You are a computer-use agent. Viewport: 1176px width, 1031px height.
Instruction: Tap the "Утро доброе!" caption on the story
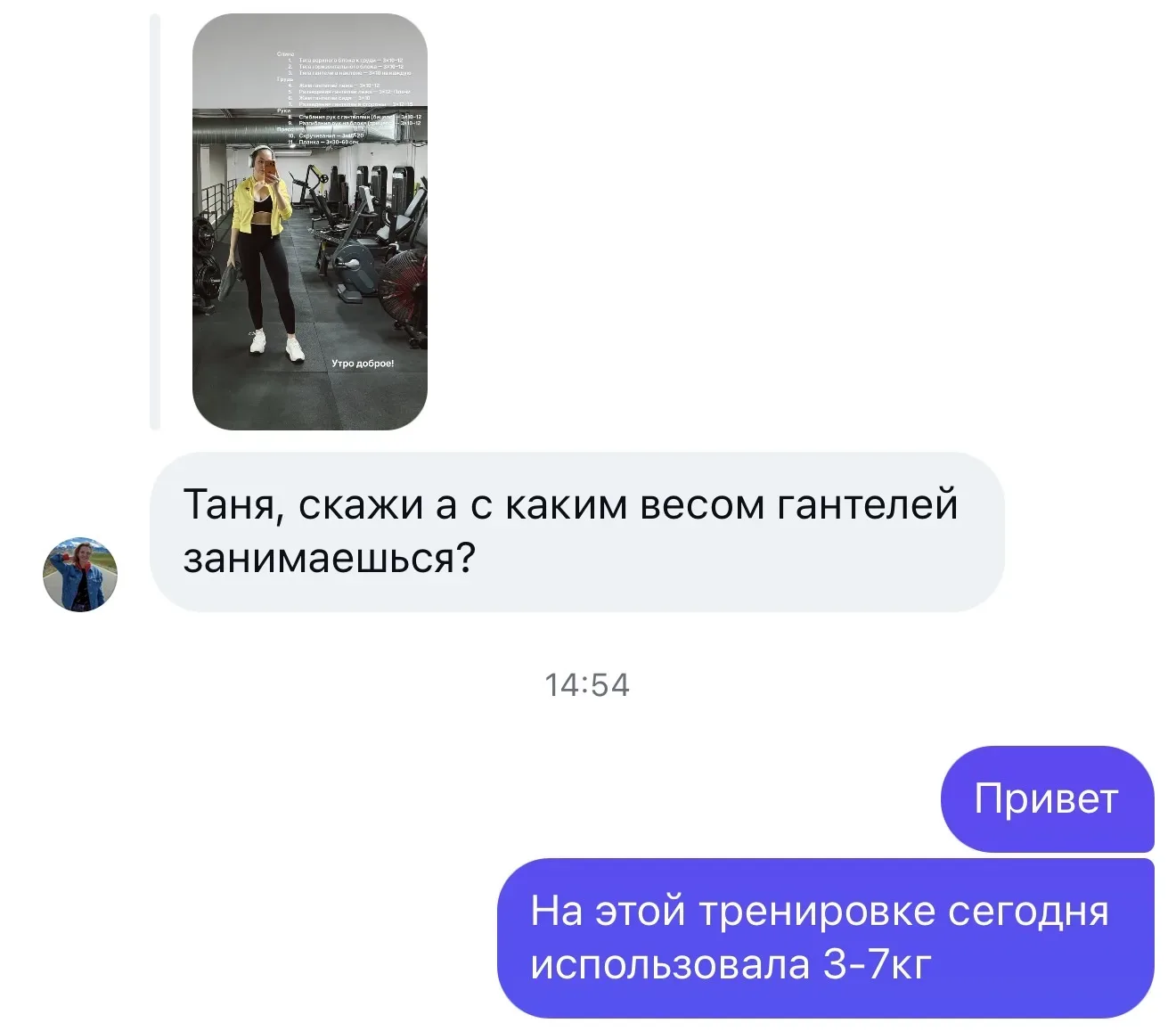[x=363, y=364]
